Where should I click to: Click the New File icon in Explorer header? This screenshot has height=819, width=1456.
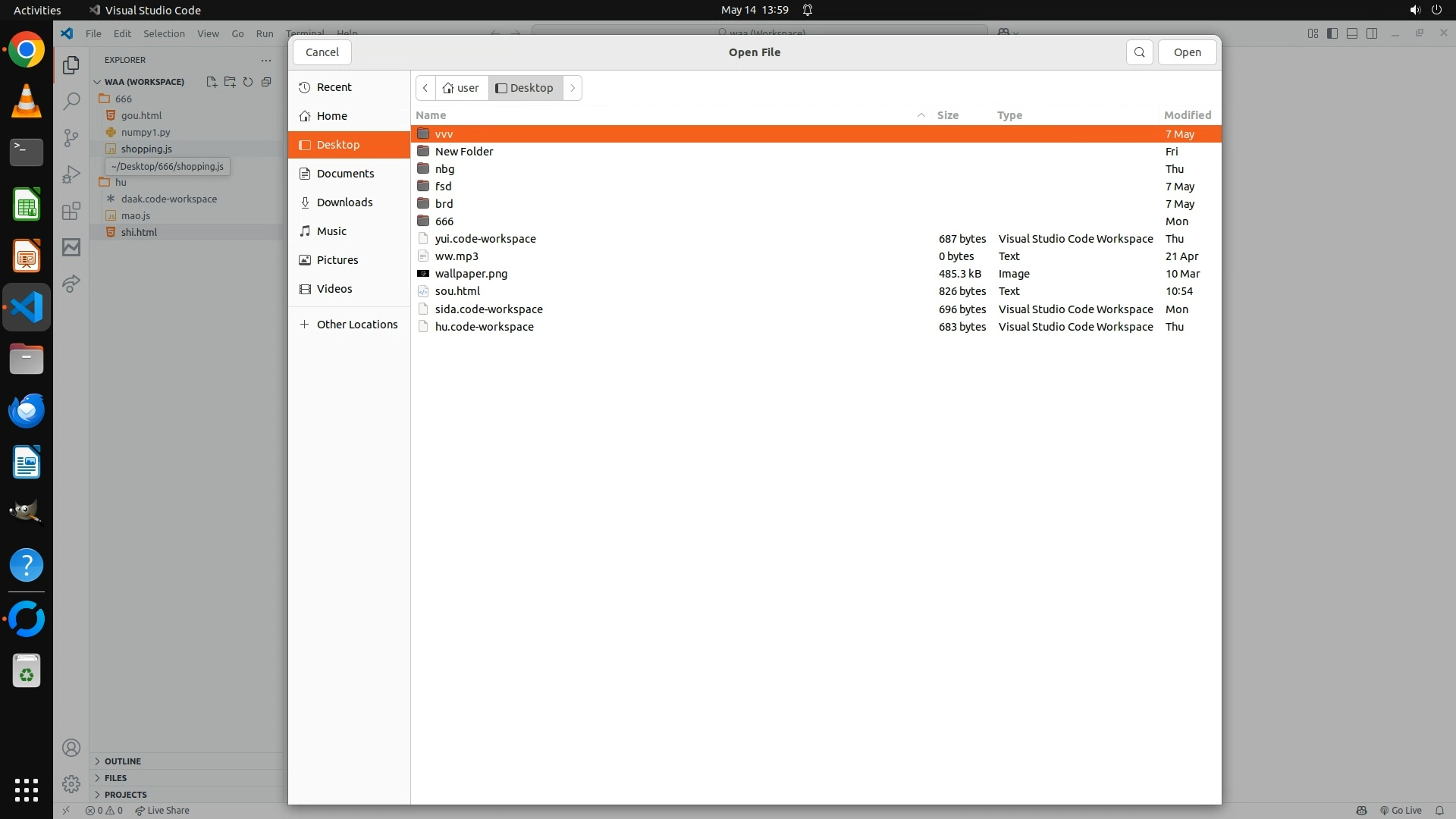(x=212, y=82)
